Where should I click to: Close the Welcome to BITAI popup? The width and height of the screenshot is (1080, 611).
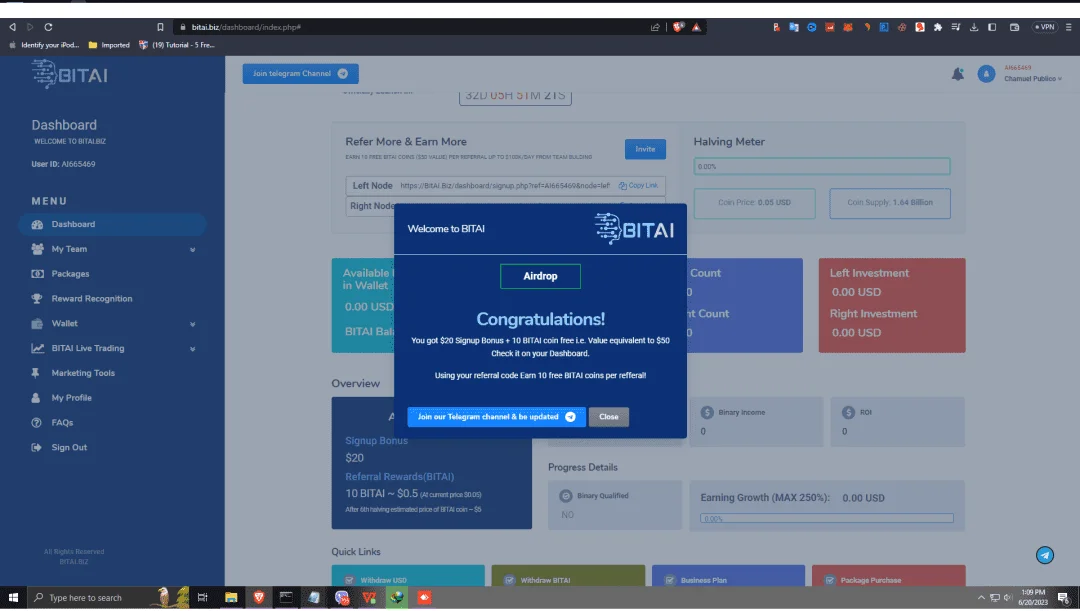(x=608, y=417)
